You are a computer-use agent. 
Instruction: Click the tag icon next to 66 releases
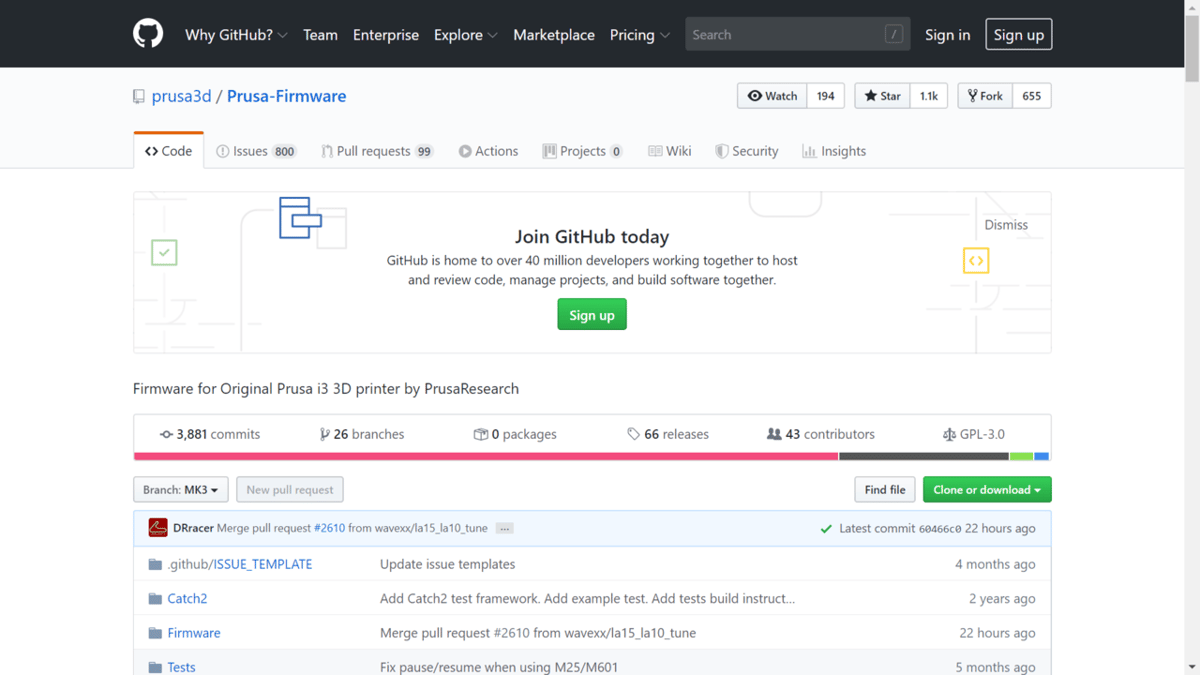point(633,434)
